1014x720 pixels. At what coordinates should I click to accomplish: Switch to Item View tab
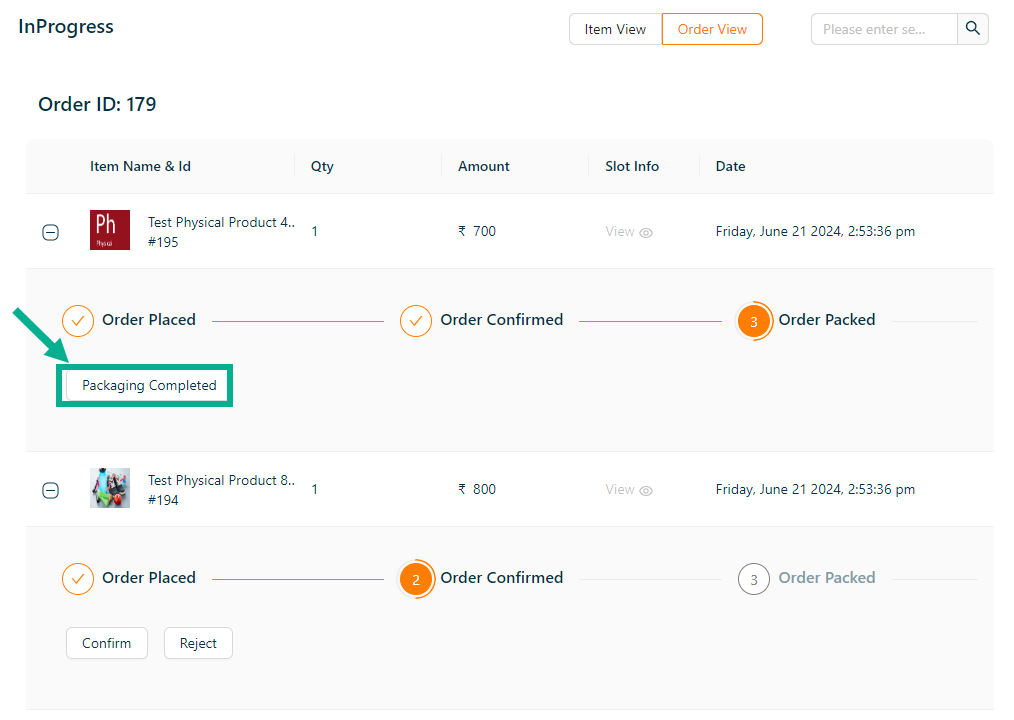[615, 29]
